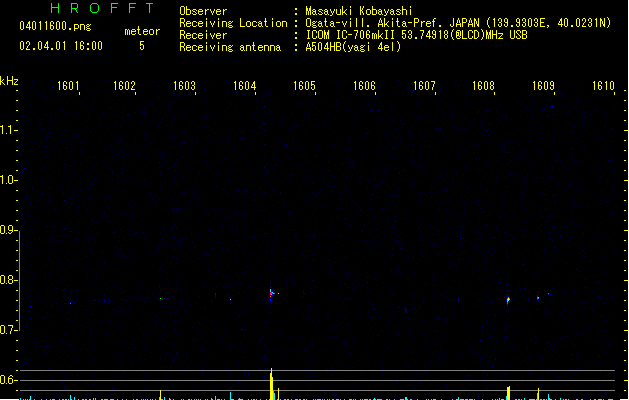Click the 0.9 frequency axis label
Screen dimensions: 629x400
(x=7, y=230)
